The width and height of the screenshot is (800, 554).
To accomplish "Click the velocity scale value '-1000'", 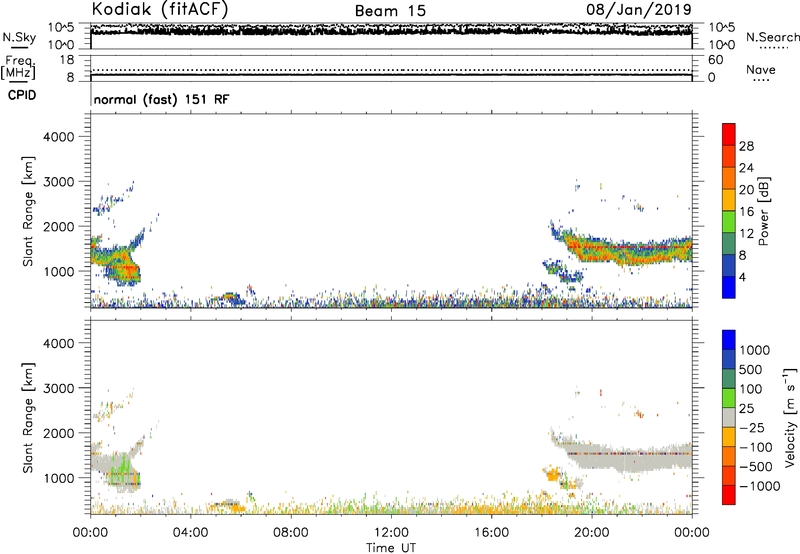I will pyautogui.click(x=759, y=486).
